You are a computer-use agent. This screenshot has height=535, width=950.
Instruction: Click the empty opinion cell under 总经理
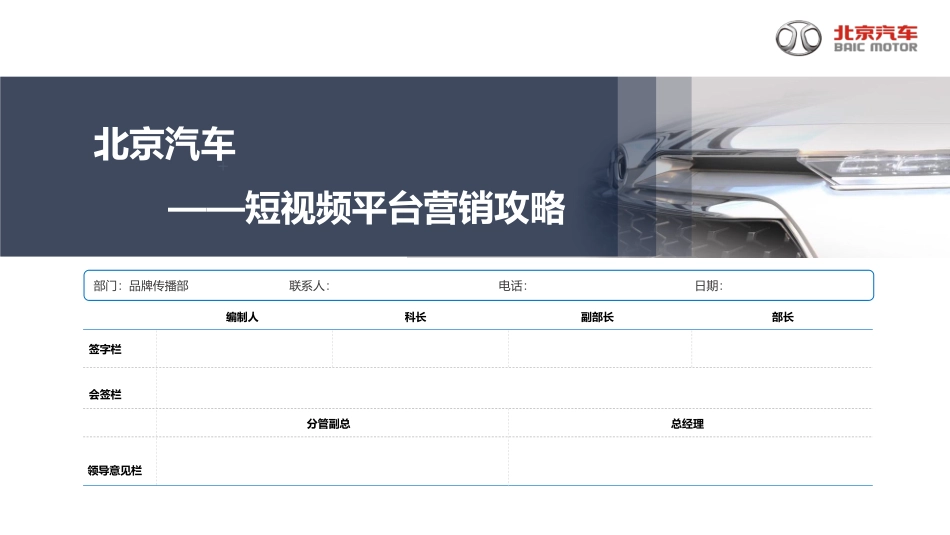pos(689,461)
